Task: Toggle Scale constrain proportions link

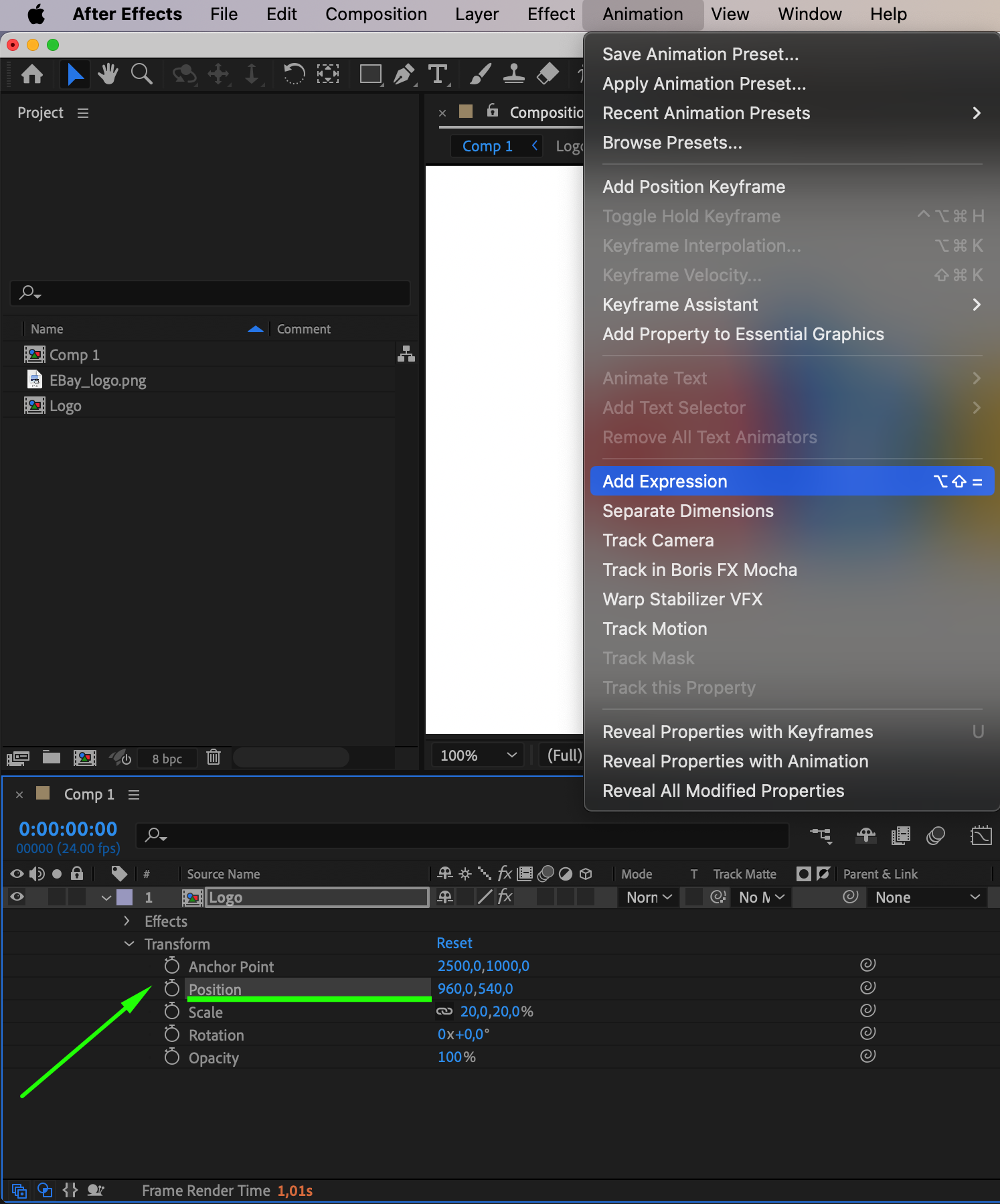Action: pyautogui.click(x=444, y=1012)
